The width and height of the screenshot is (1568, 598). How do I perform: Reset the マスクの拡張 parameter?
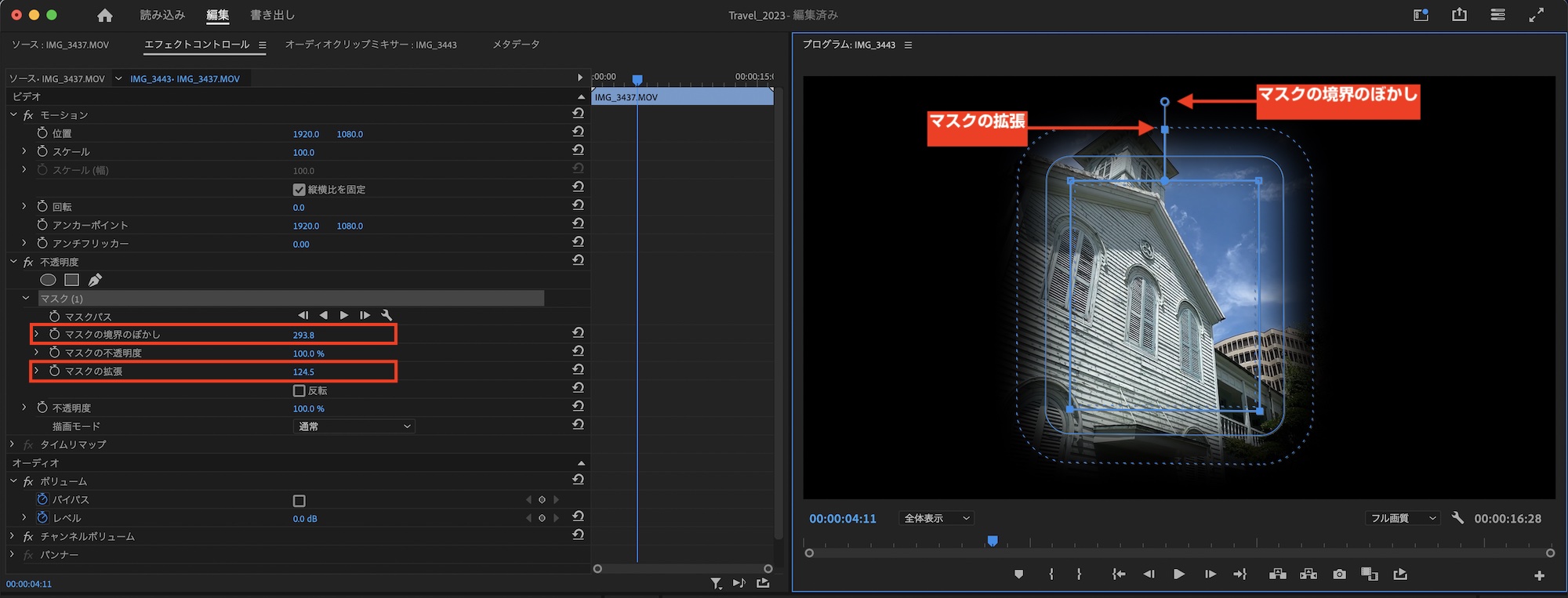pyautogui.click(x=578, y=370)
